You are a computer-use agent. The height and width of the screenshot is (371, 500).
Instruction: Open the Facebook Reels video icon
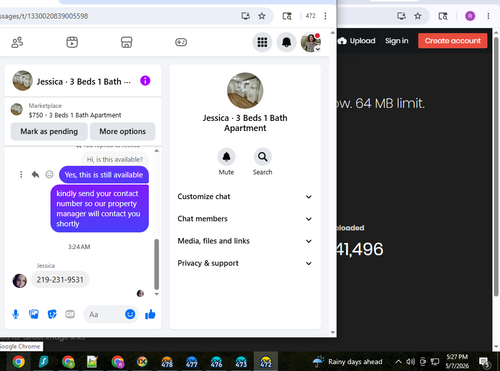(x=72, y=42)
